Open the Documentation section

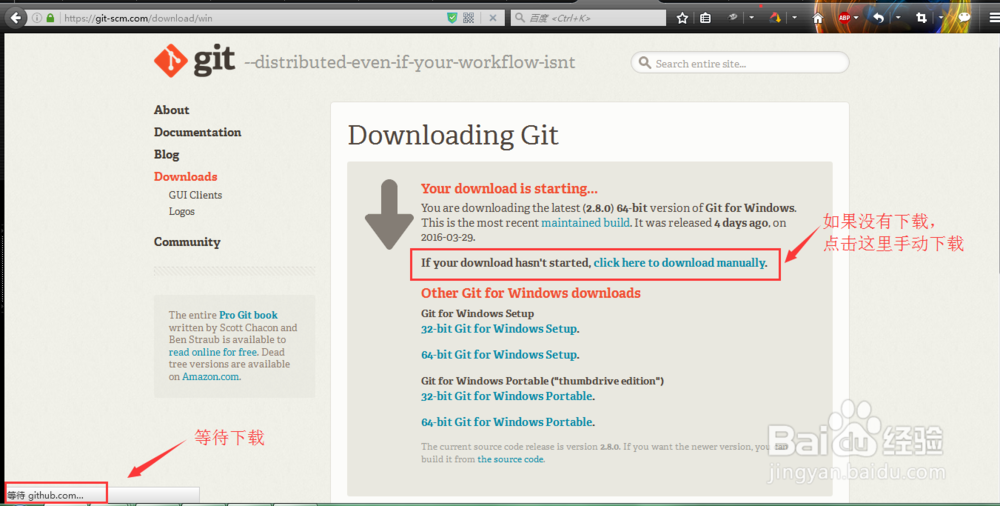point(198,132)
